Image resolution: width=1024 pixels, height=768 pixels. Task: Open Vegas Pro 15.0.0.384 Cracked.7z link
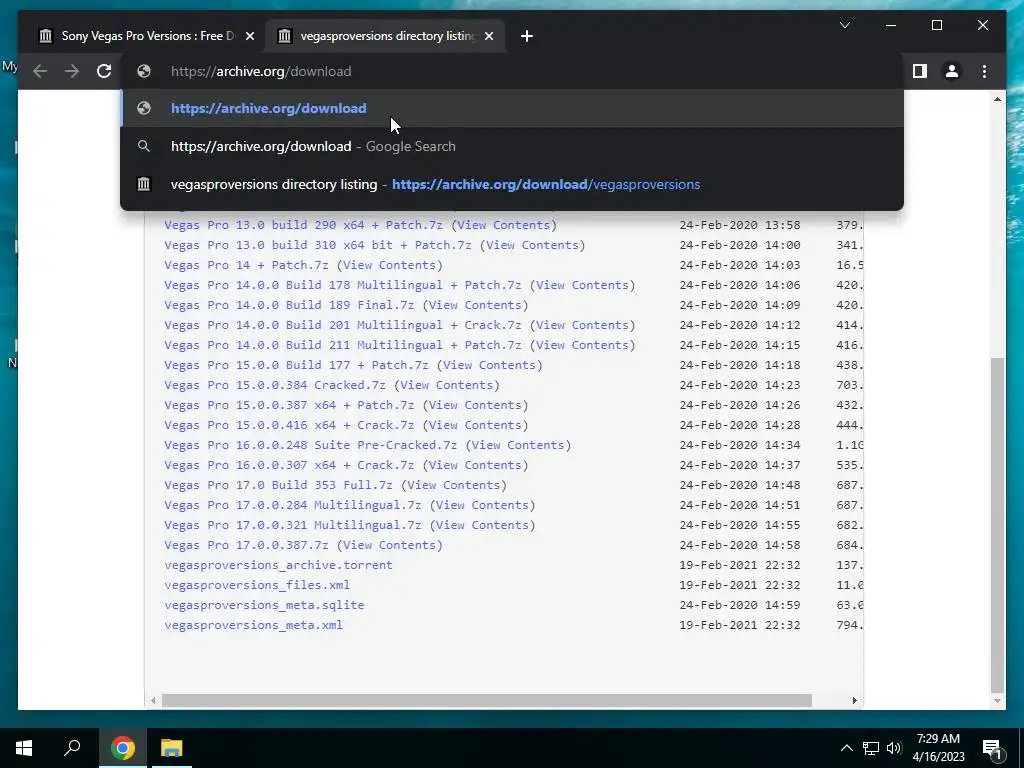coord(275,385)
